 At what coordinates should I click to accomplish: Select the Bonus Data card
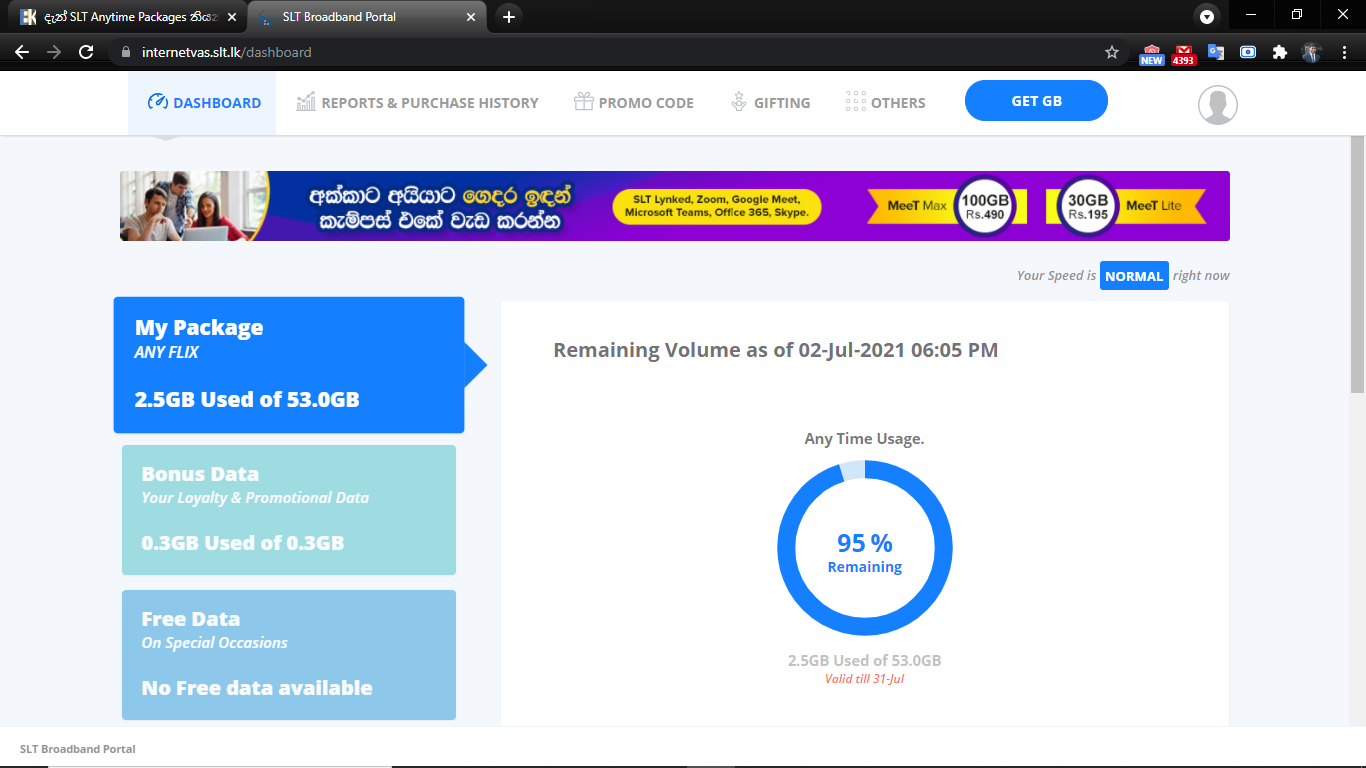point(289,510)
